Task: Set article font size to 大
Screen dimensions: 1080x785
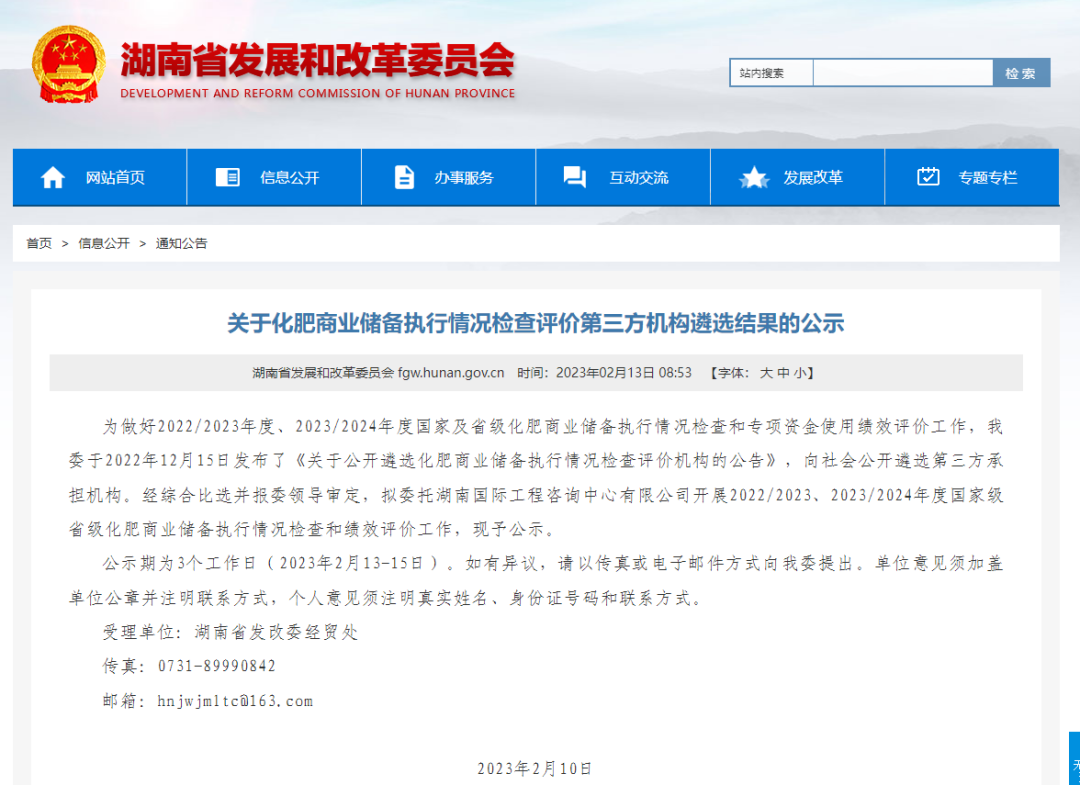Action: point(766,372)
